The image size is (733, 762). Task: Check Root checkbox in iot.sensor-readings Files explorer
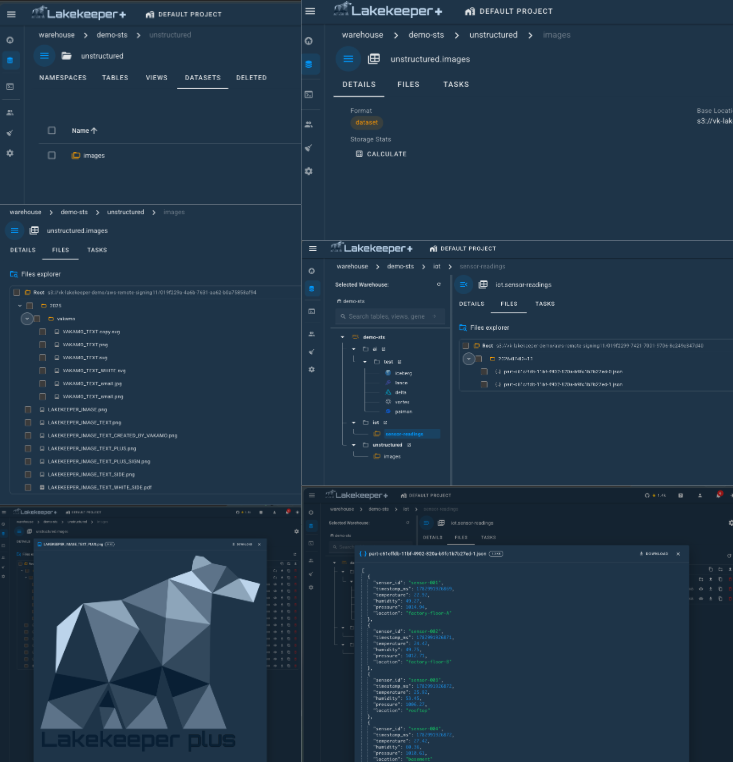coord(466,346)
